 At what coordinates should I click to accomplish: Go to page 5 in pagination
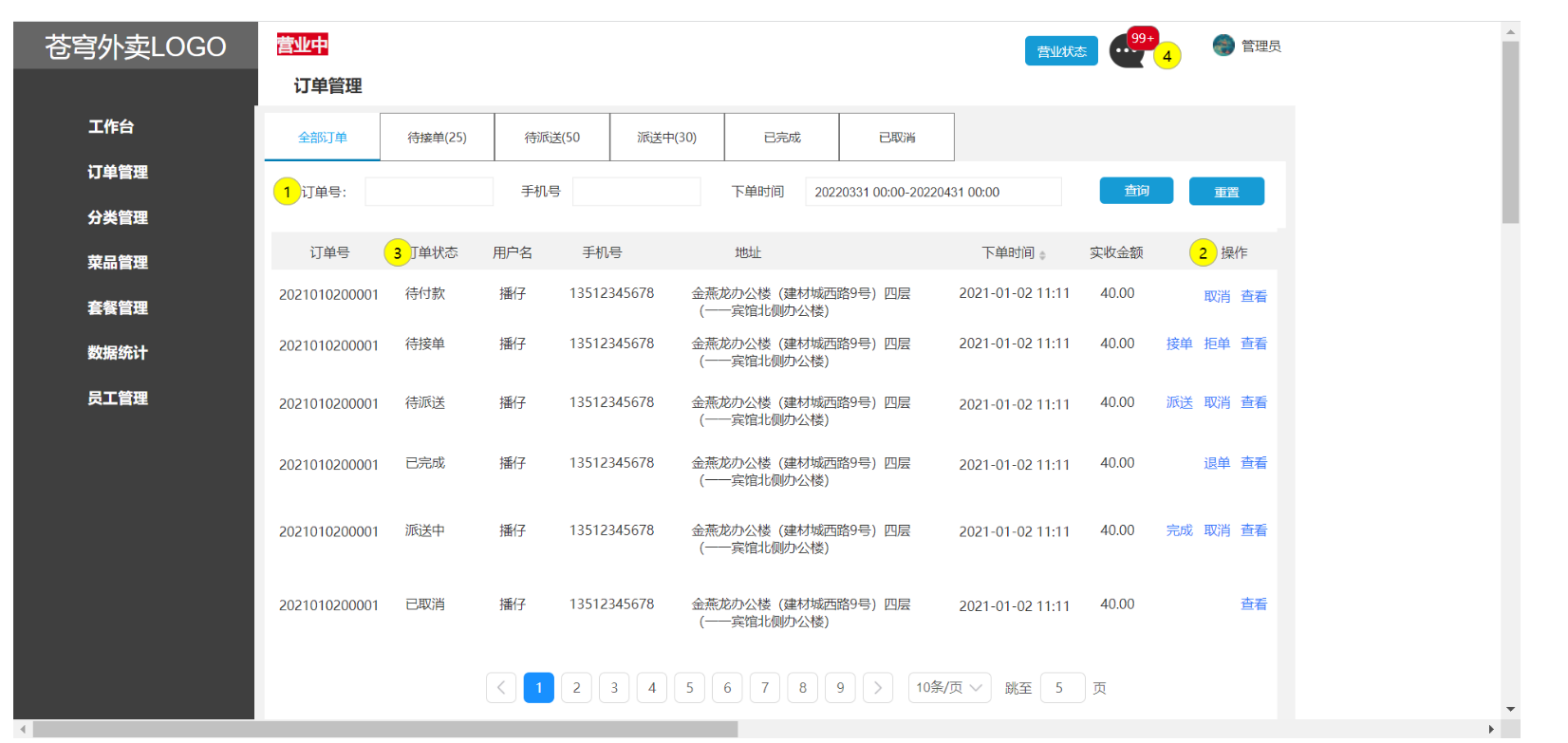[689, 688]
